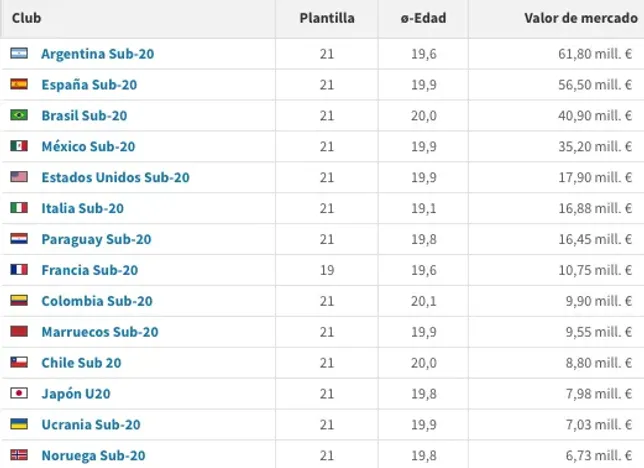Click the Ucrania flag icon
The height and width of the screenshot is (468, 644).
[x=19, y=424]
